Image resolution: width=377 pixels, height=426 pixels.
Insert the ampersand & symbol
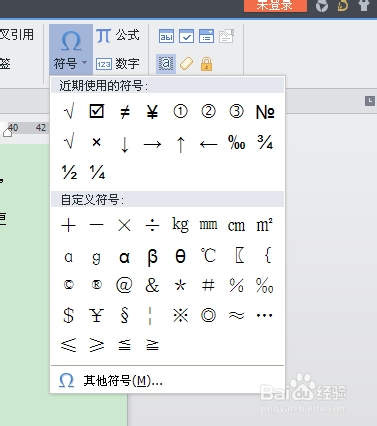(x=152, y=285)
